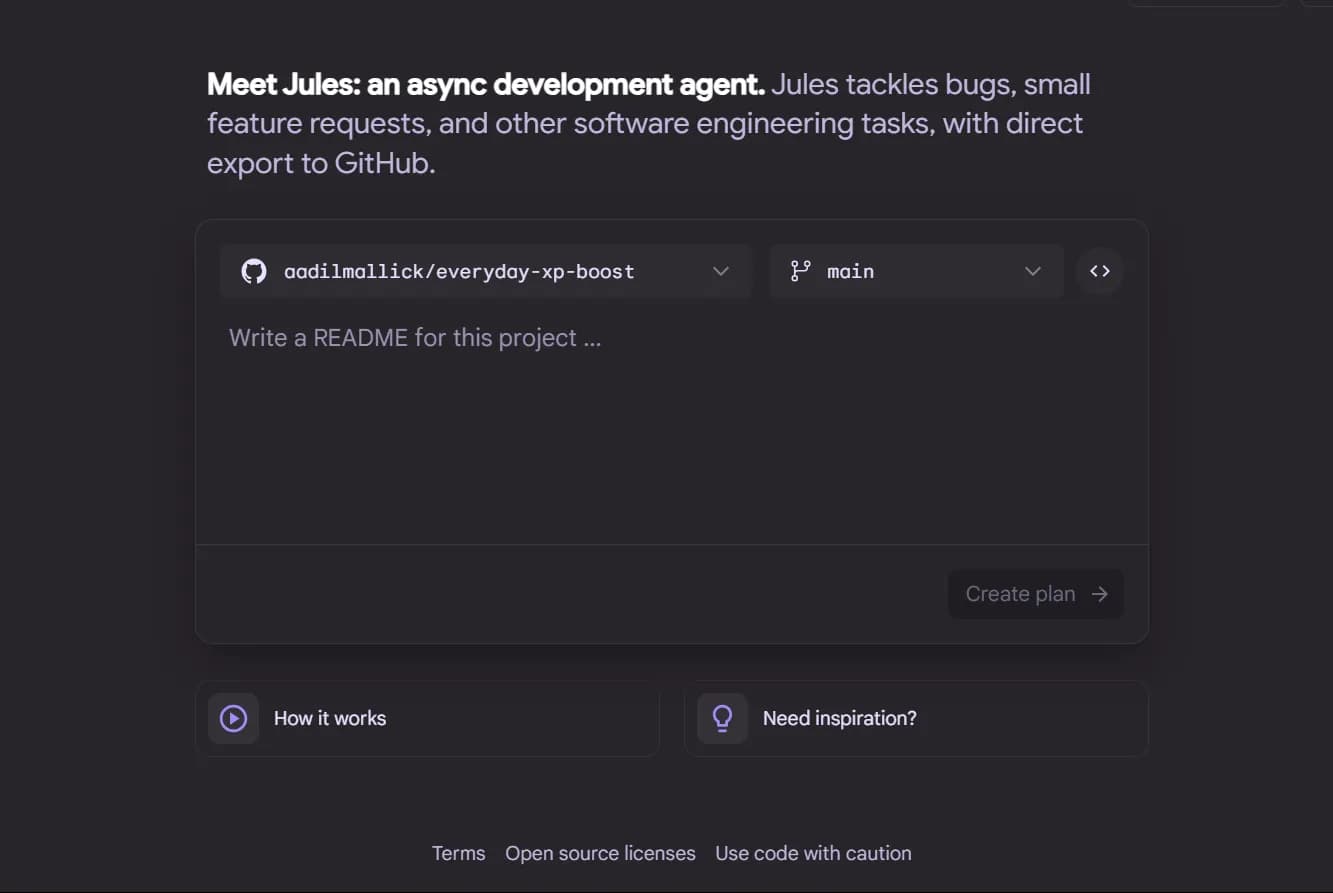Image resolution: width=1333 pixels, height=893 pixels.
Task: Expand the repository dropdown chevron
Action: 721,271
